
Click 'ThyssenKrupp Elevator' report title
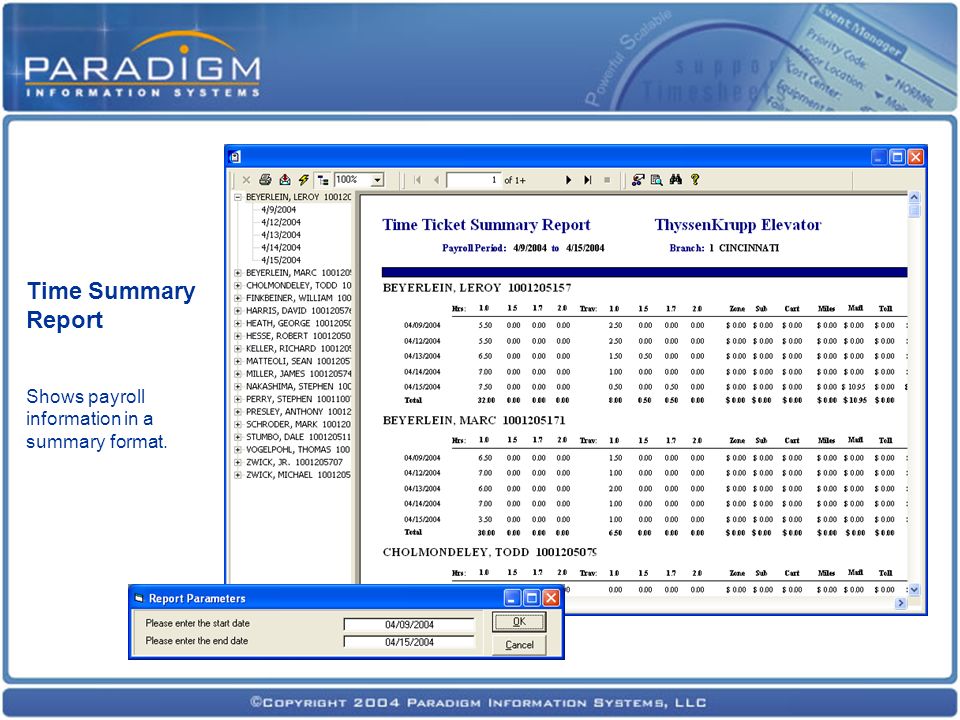pos(738,225)
